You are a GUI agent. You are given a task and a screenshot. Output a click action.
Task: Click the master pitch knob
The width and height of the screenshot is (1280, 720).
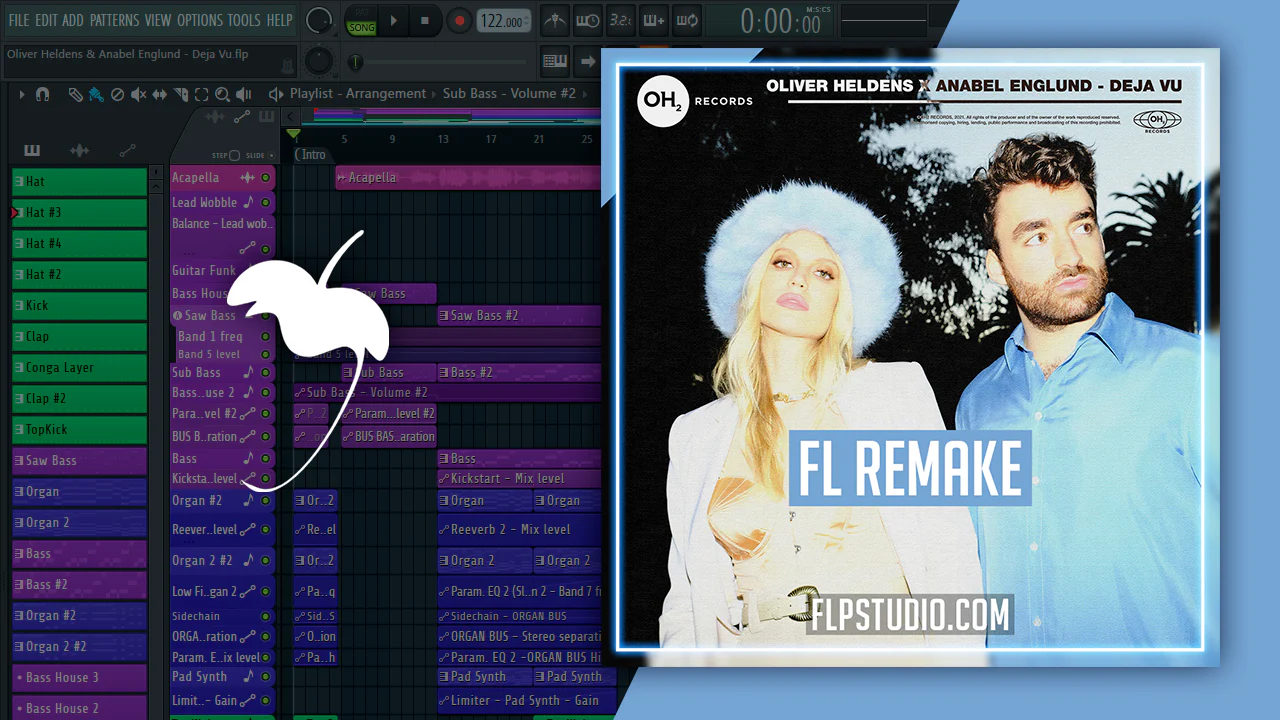[319, 60]
